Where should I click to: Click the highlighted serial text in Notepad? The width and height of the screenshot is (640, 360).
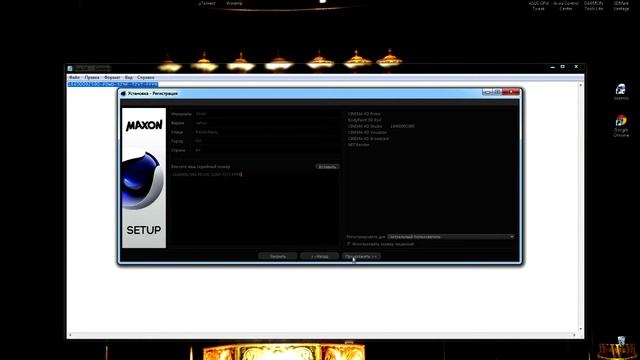pos(113,84)
